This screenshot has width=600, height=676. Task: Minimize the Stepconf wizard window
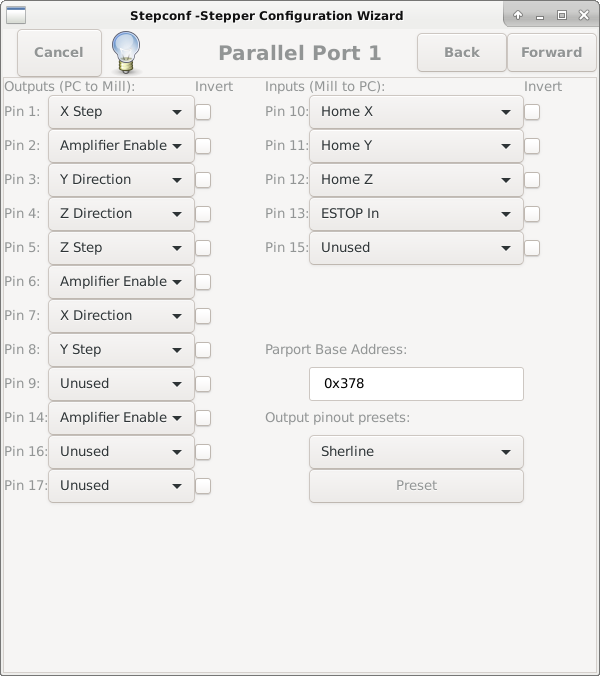[x=540, y=15]
